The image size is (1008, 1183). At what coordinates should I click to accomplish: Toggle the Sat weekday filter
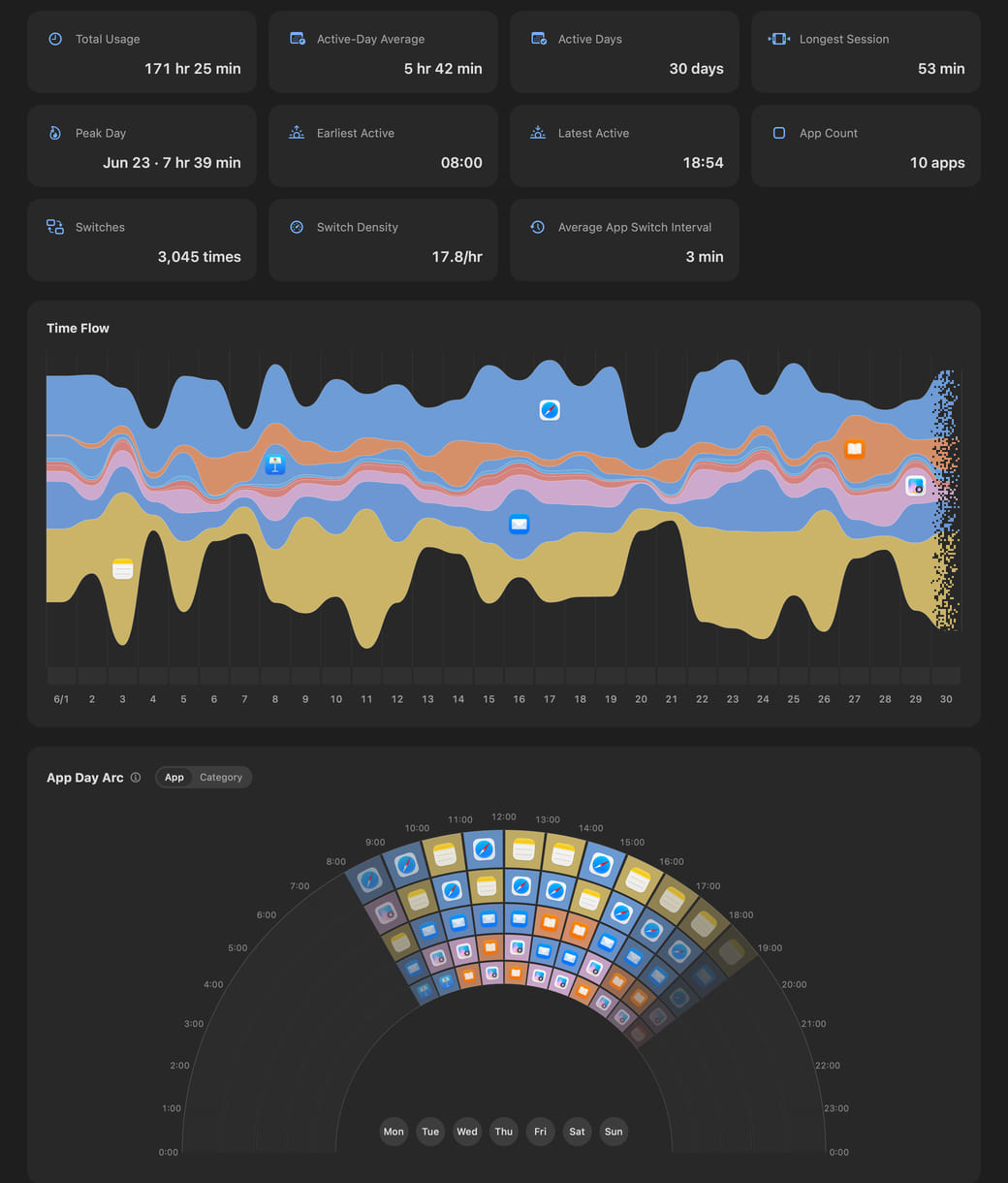pos(577,1132)
